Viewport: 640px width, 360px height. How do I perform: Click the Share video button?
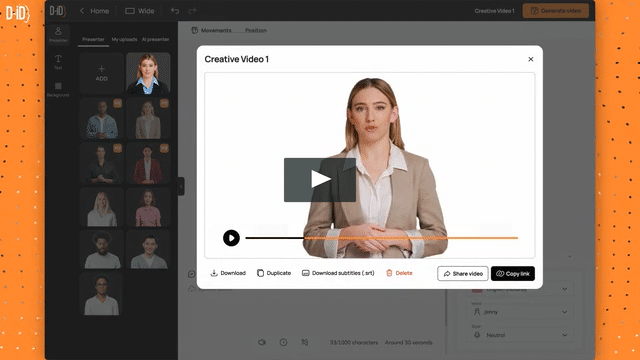pos(463,273)
